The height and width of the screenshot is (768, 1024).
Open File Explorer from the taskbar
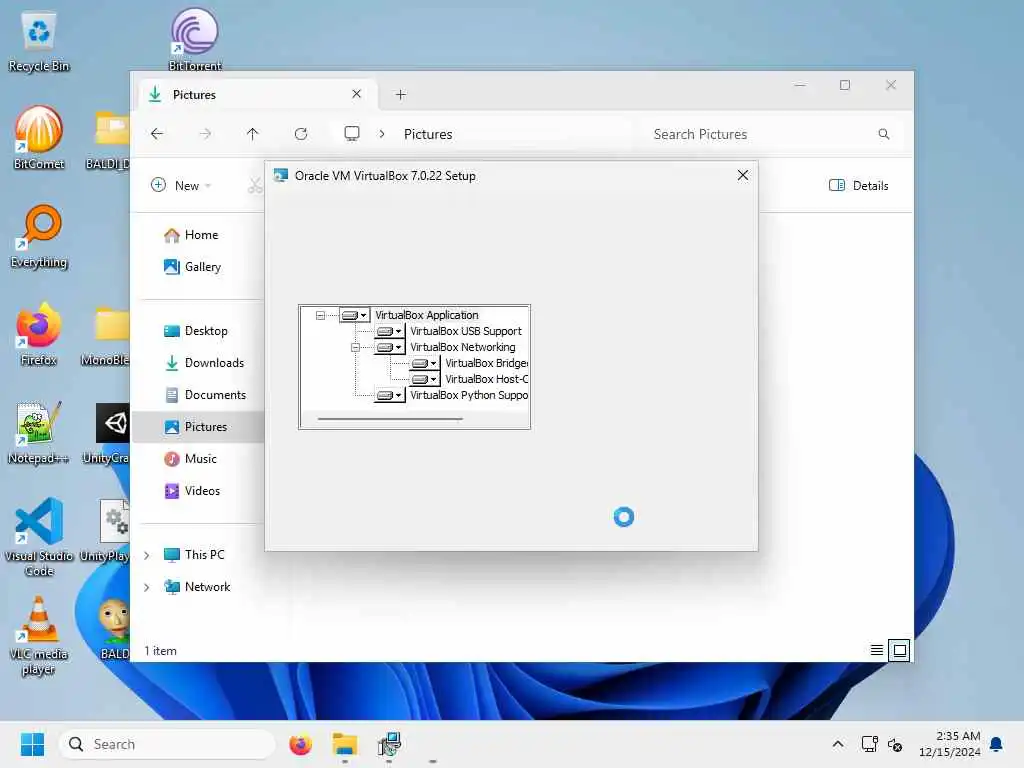[x=345, y=744]
